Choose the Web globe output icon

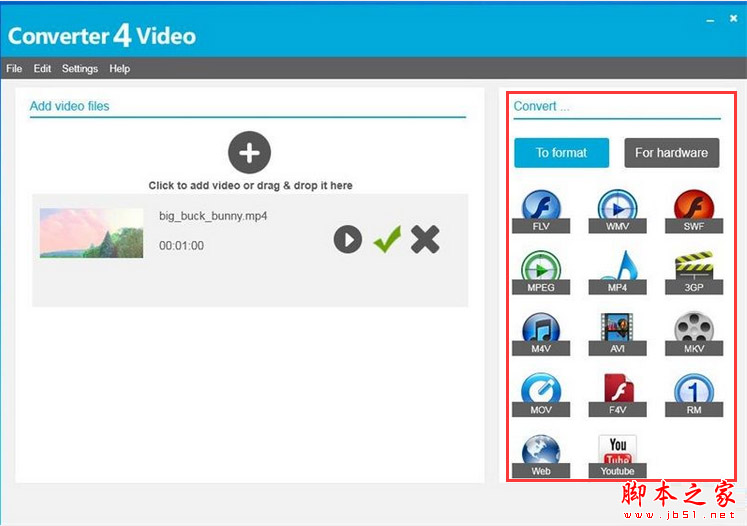point(541,456)
